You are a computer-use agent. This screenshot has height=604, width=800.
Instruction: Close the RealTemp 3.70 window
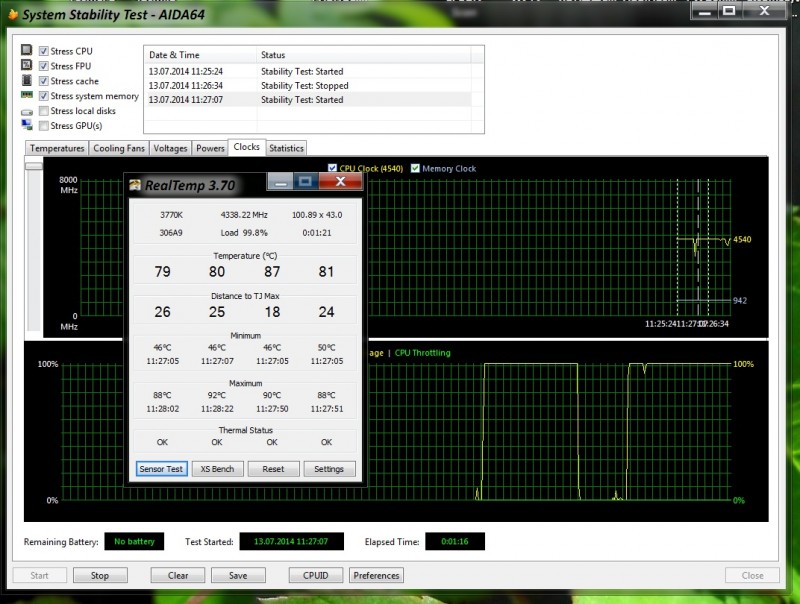tap(341, 182)
